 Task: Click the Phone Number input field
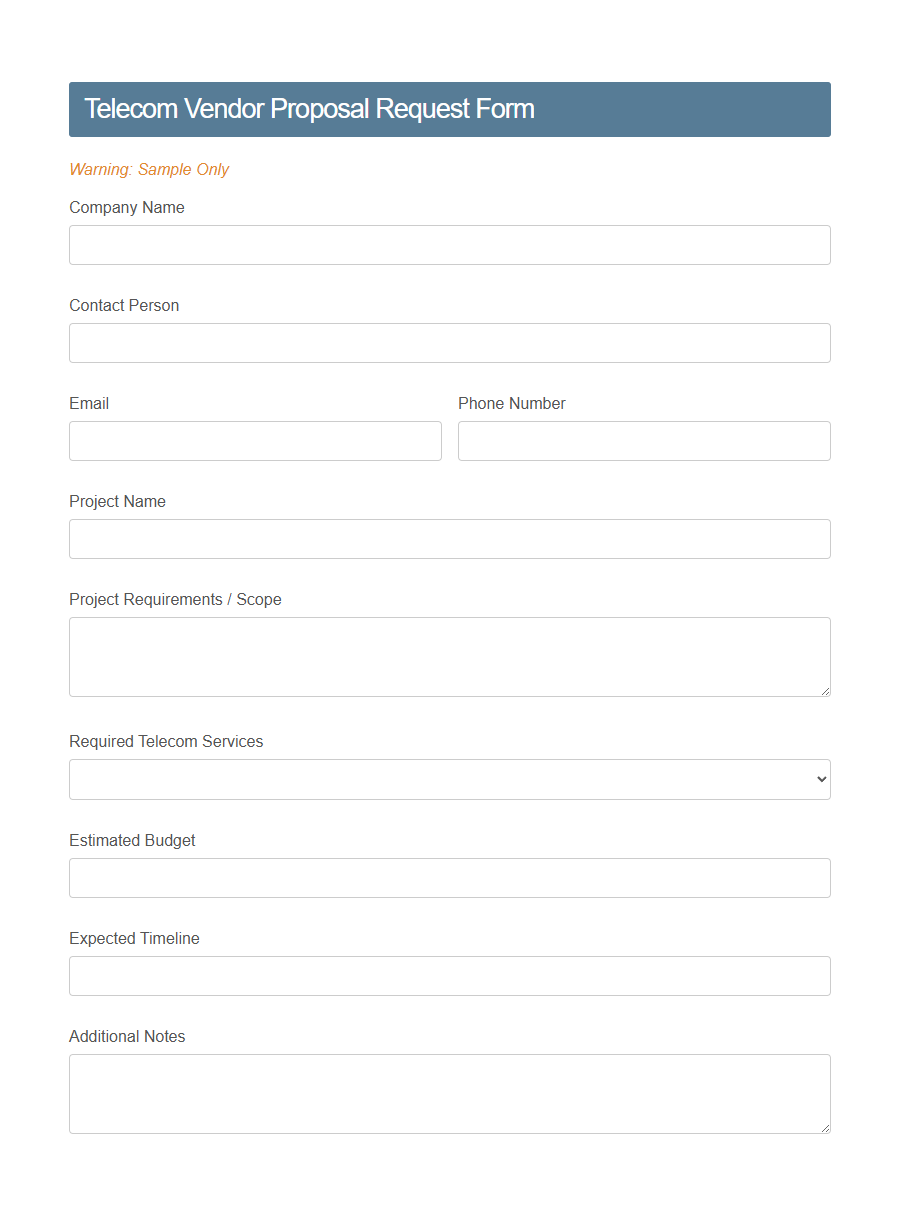[644, 441]
